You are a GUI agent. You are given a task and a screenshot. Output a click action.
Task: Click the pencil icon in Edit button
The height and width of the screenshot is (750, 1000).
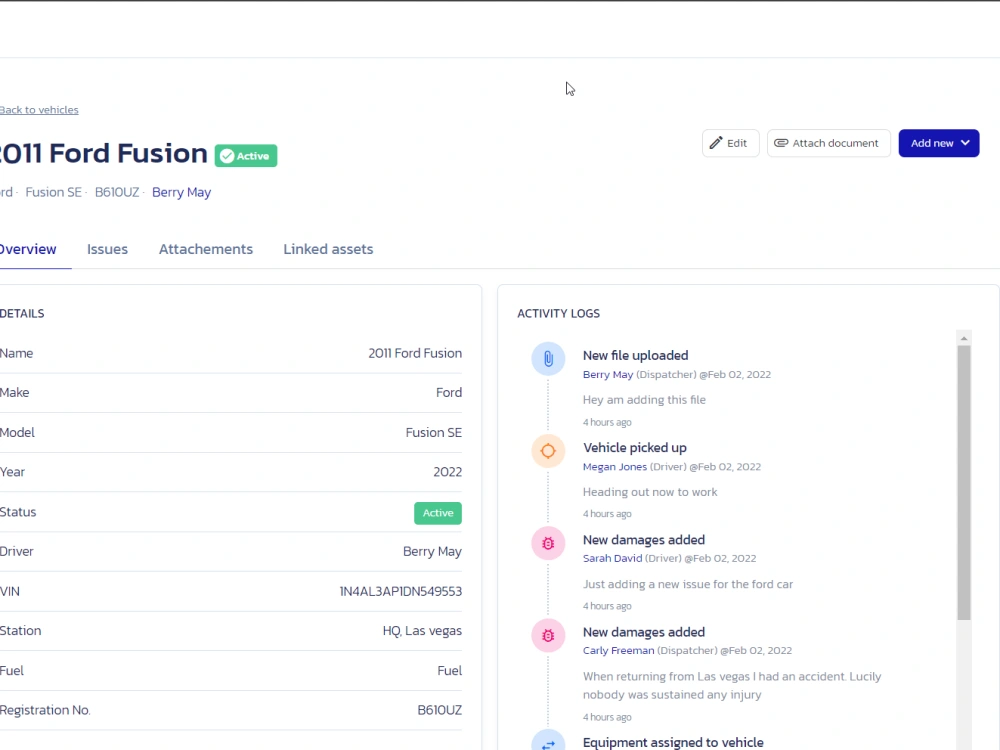716,143
